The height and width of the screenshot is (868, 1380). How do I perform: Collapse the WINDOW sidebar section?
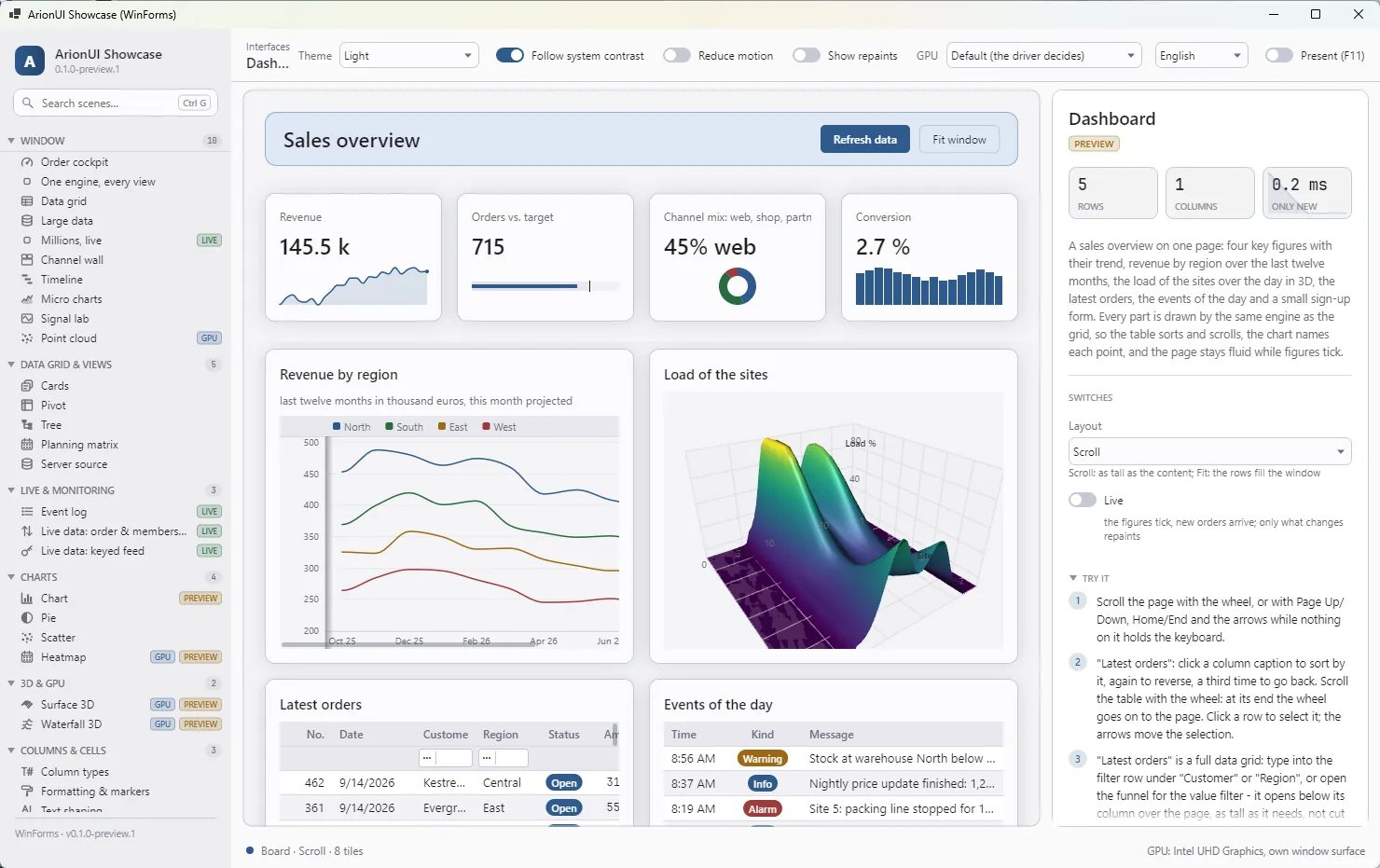11,141
